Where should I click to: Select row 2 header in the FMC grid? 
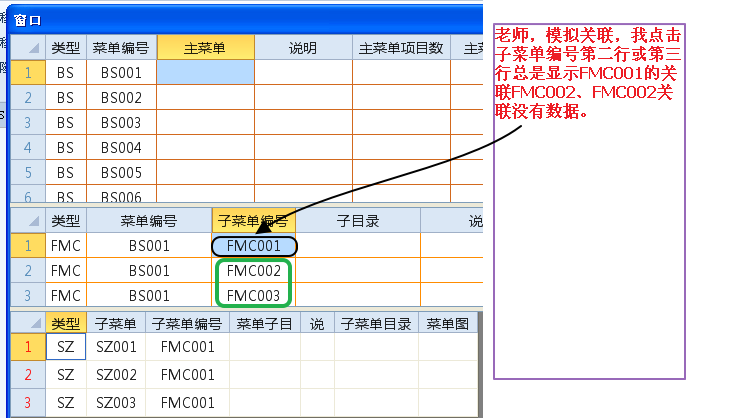point(28,270)
